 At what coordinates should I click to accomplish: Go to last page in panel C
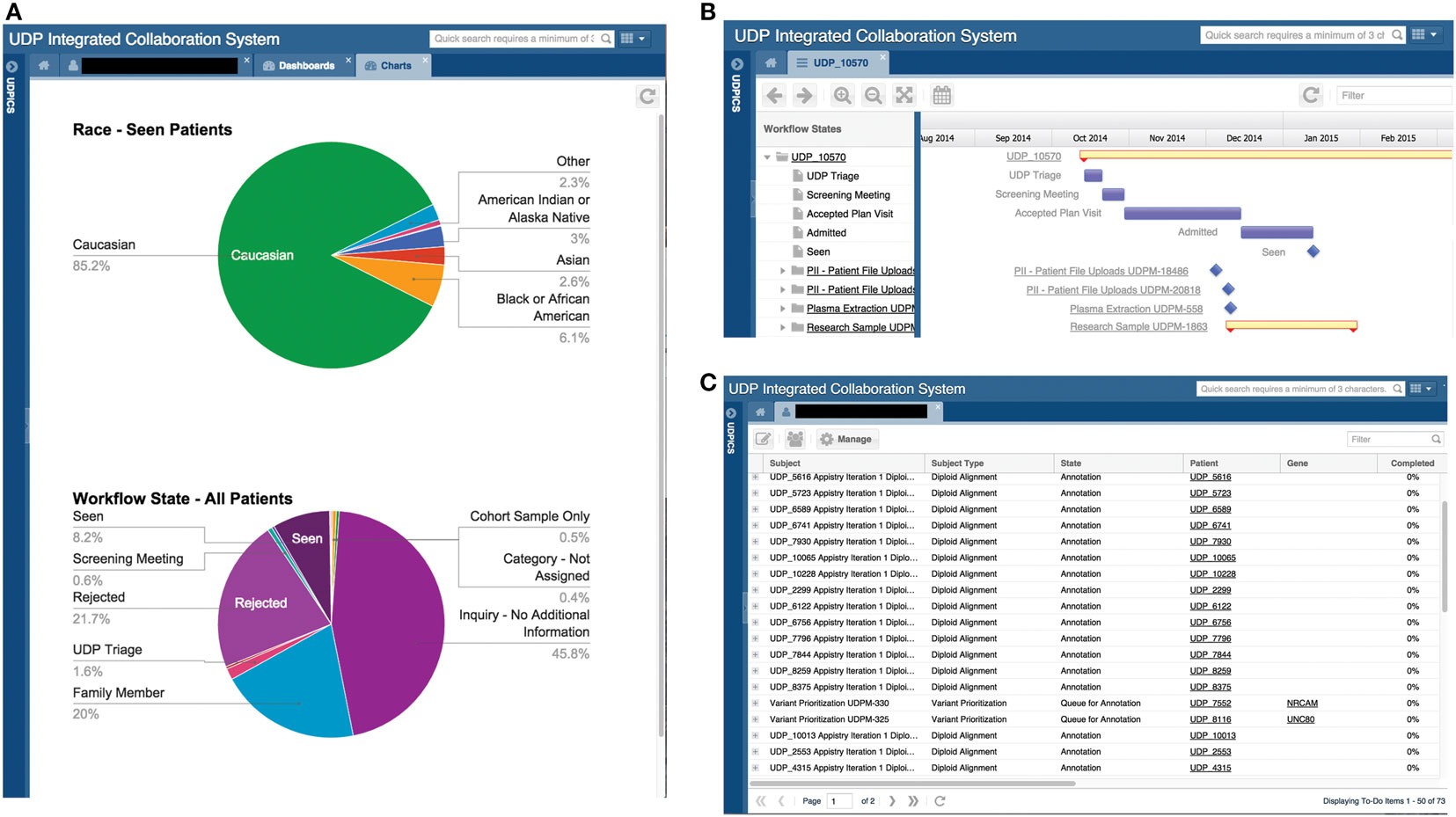point(913,801)
